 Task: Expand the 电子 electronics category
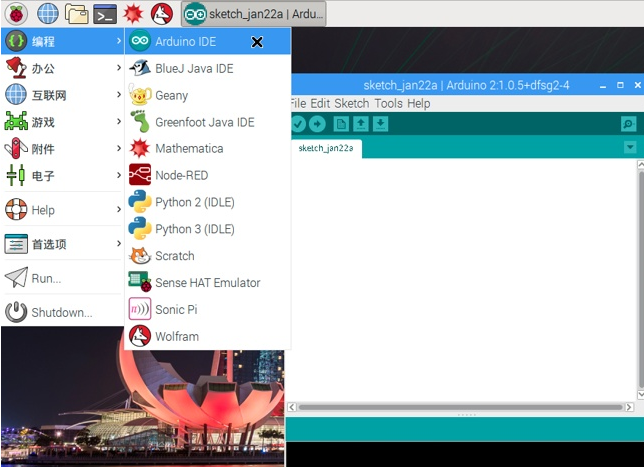63,176
